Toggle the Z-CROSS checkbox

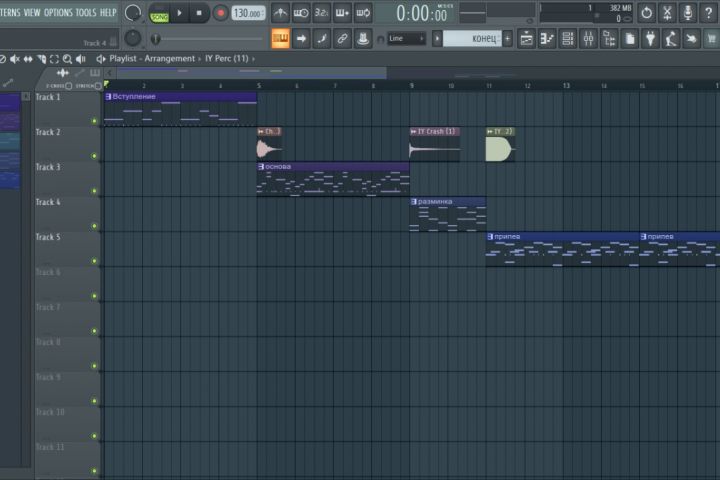pyautogui.click(x=68, y=86)
